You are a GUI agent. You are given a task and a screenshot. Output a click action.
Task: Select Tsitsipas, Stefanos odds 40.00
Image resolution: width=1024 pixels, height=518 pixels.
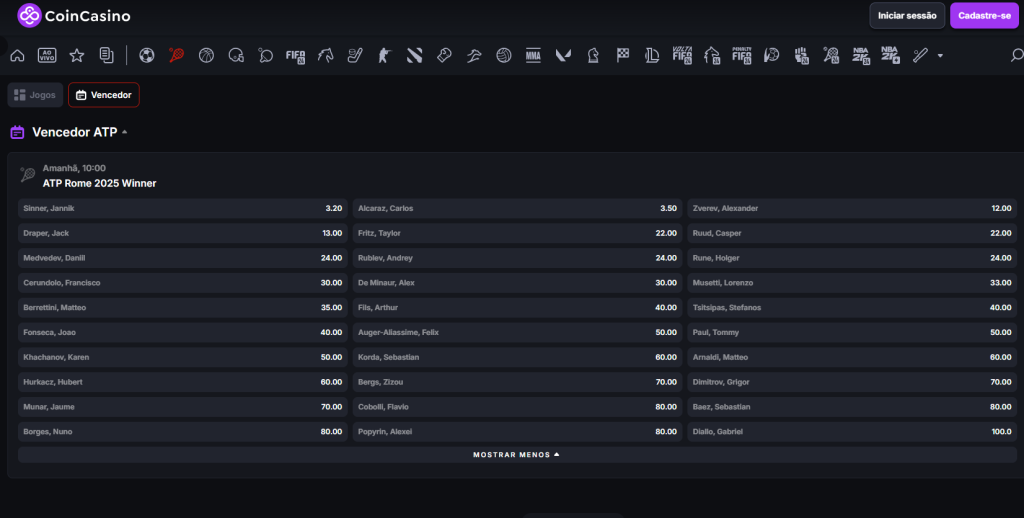pos(852,308)
